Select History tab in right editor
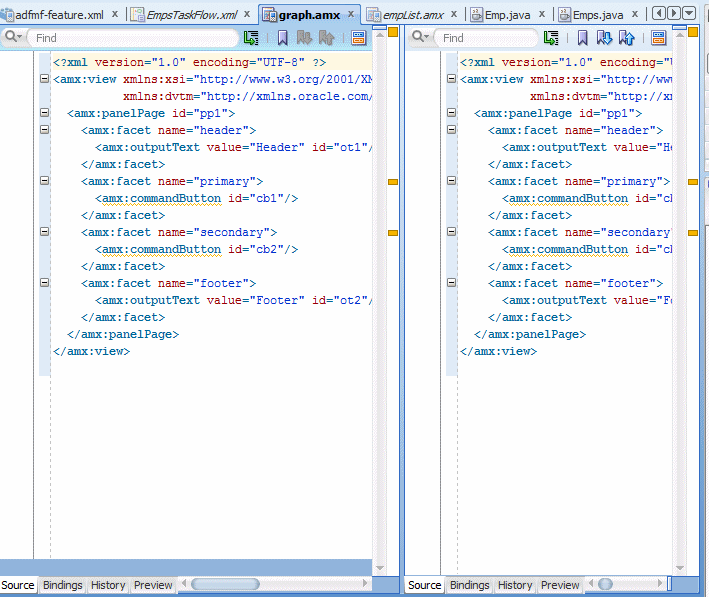This screenshot has width=709, height=597. click(515, 585)
